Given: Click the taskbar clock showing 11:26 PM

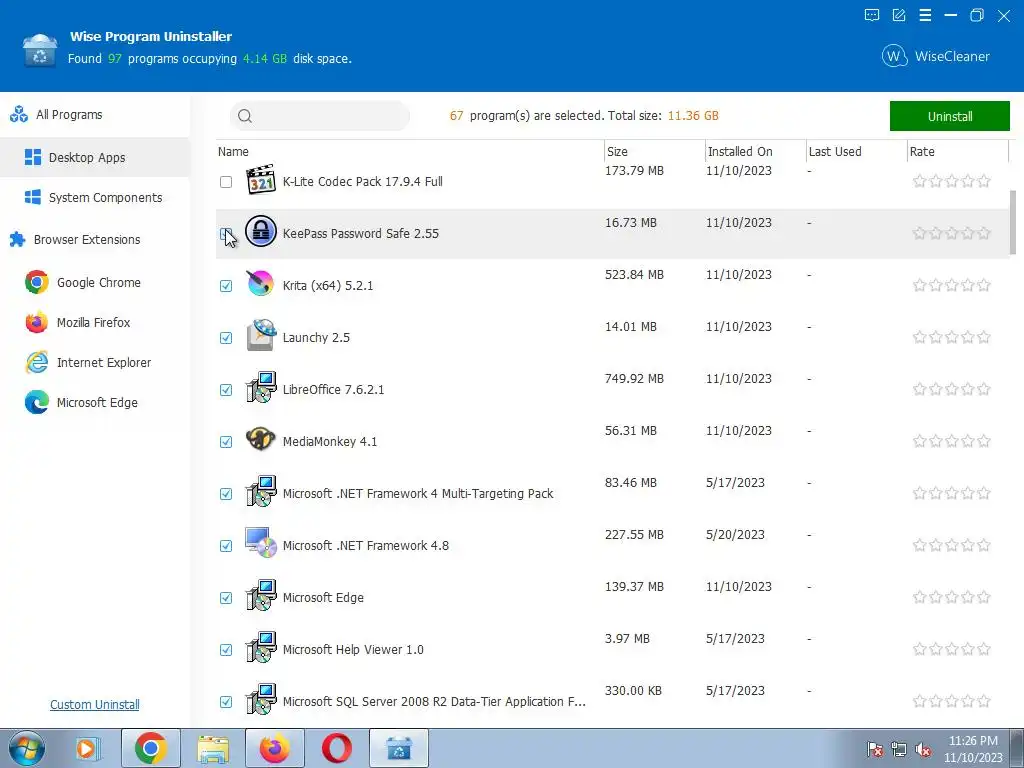Looking at the screenshot, I should point(972,748).
